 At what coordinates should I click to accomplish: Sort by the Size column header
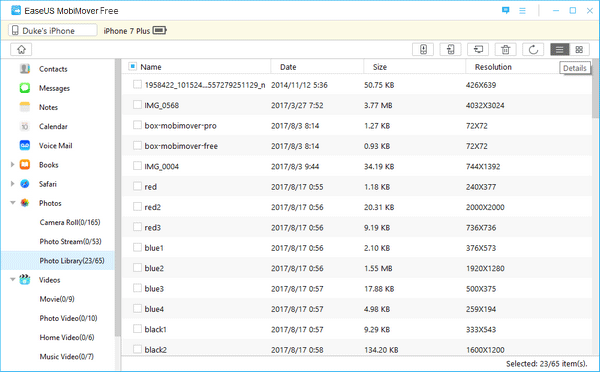[414, 67]
